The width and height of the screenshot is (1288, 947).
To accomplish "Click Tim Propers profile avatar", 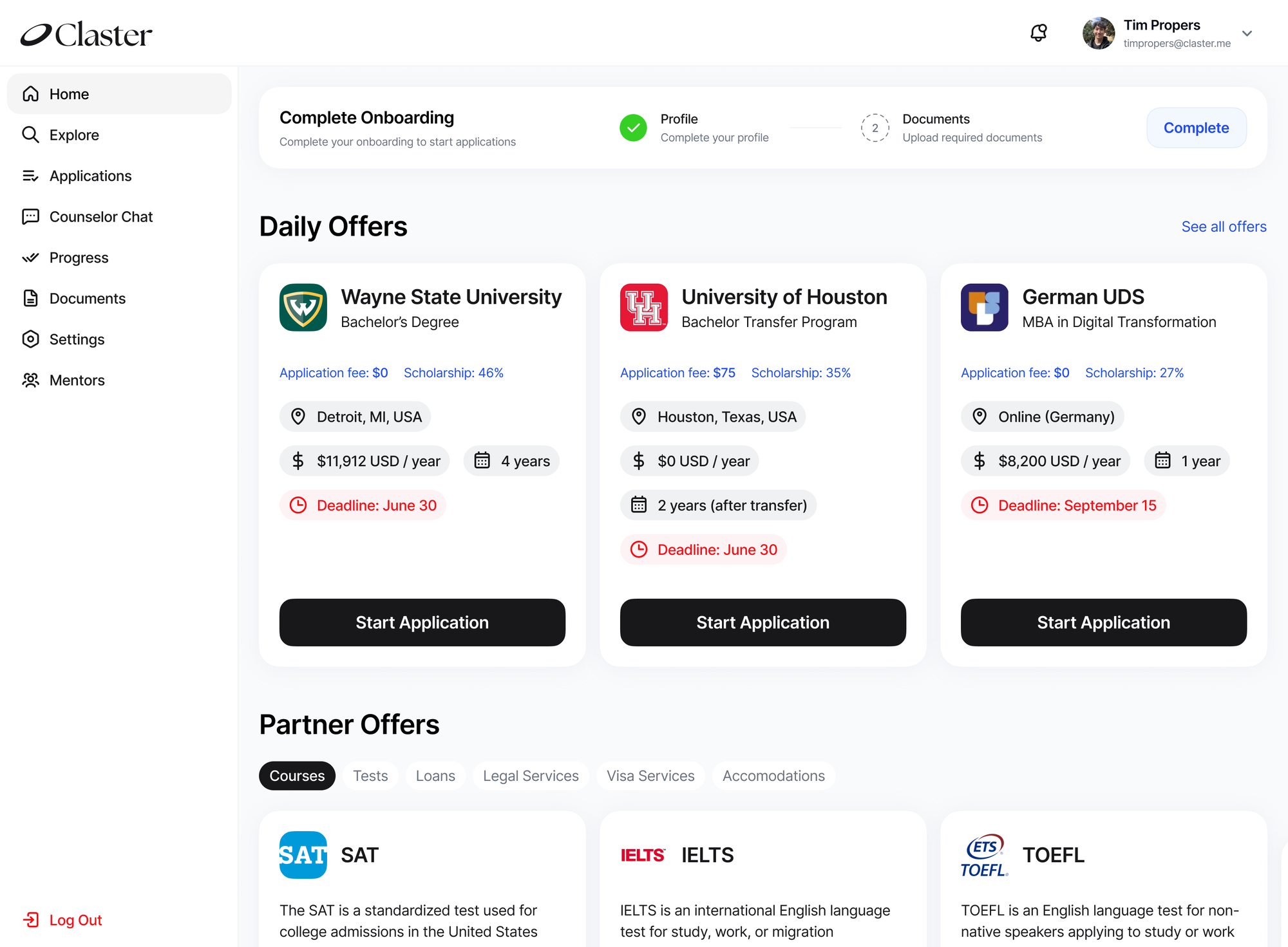I will pos(1099,33).
